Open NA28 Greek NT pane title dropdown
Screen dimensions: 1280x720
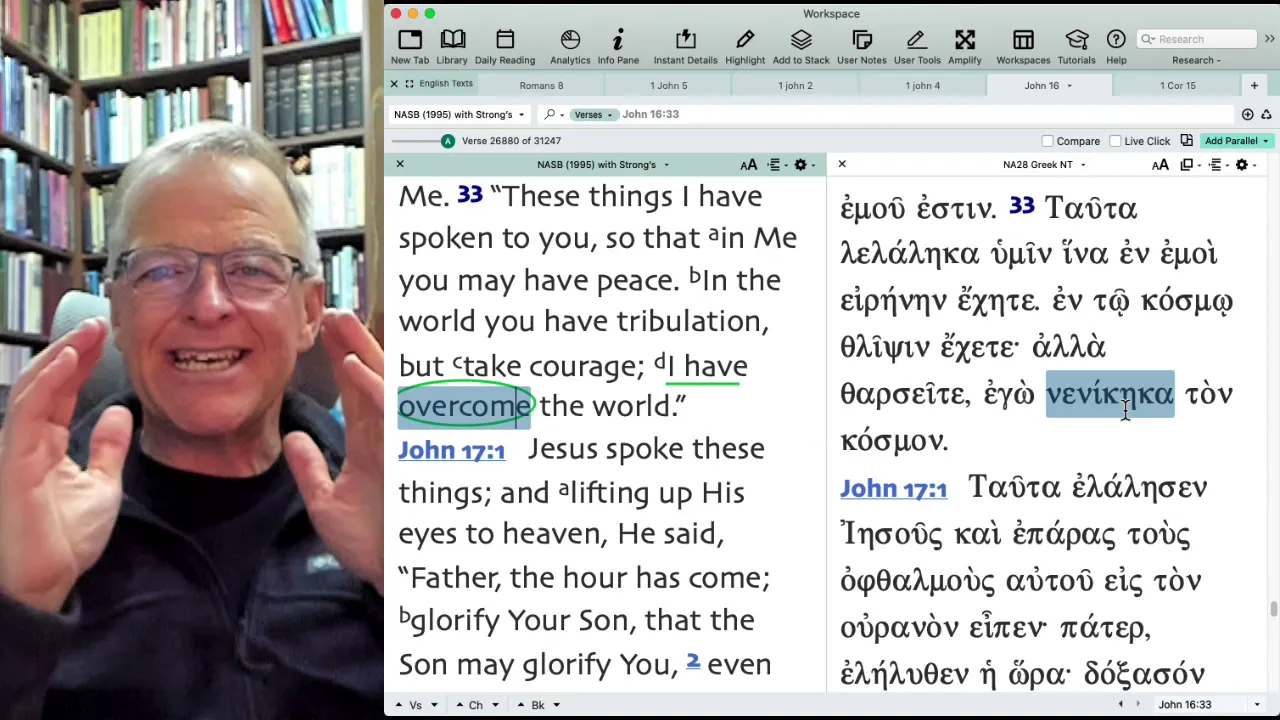click(x=1044, y=165)
